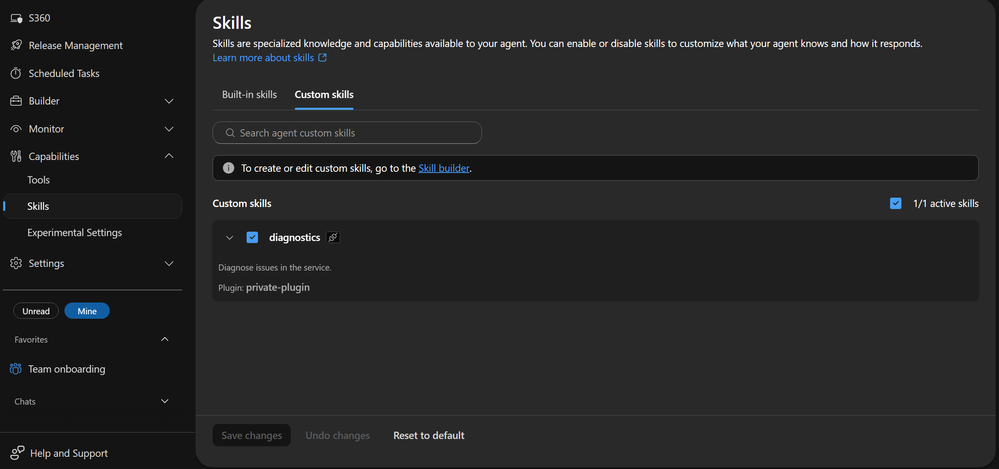Click the Diagnose issues in the service description

[275, 268]
